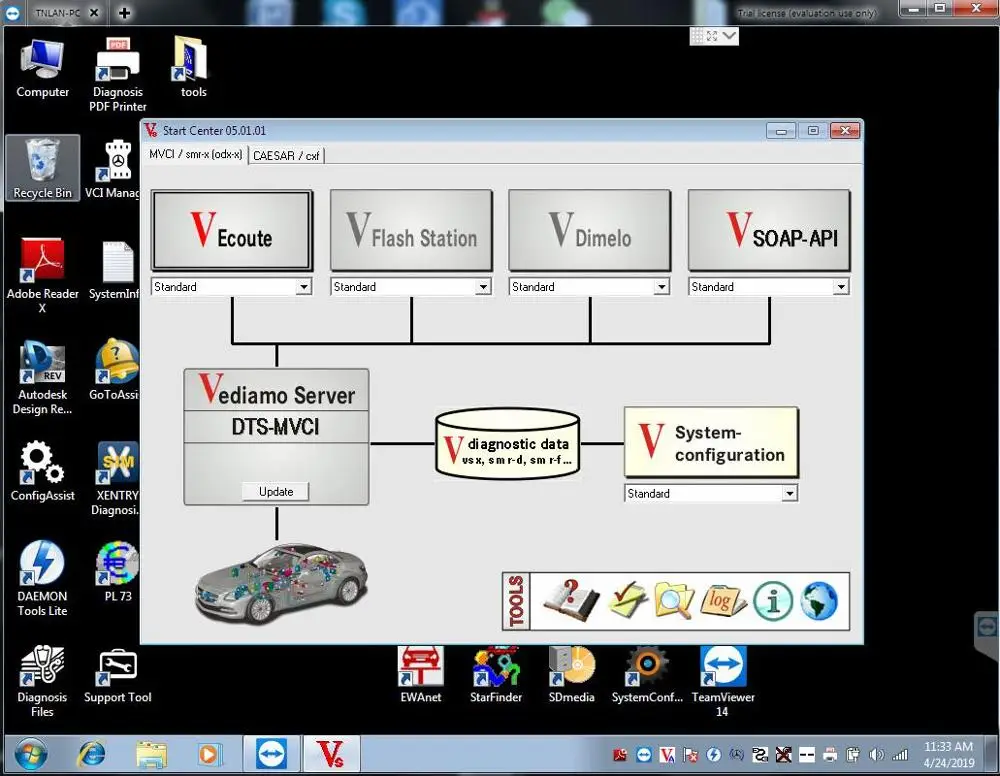Image resolution: width=1000 pixels, height=776 pixels.
Task: Add a new session tab with plus
Action: pos(124,13)
